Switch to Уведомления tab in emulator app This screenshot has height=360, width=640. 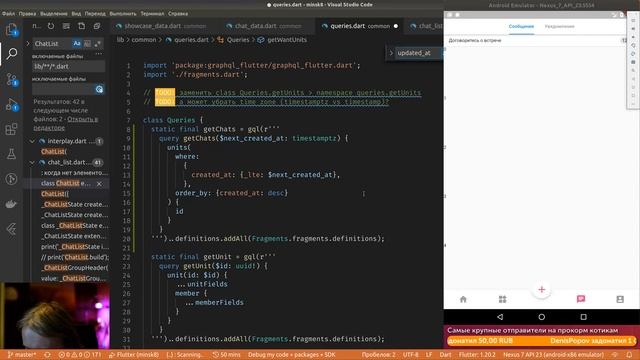(x=559, y=26)
